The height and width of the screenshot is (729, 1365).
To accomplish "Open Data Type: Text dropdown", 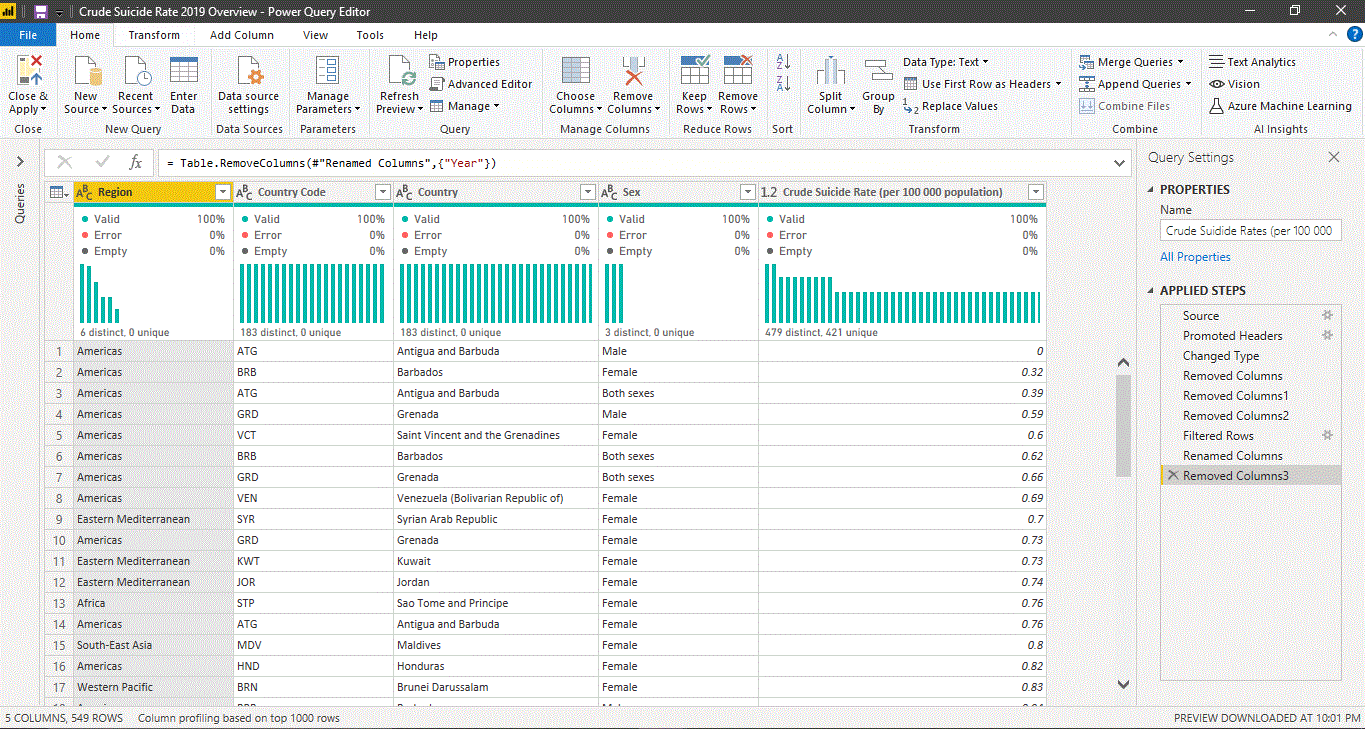I will tap(946, 62).
